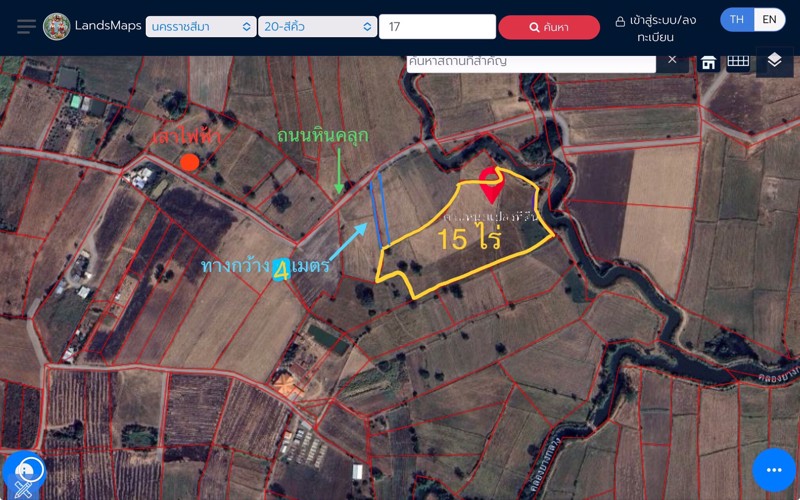Open the blue three-dots more menu
This screenshot has width=800, height=500.
pyautogui.click(x=773, y=469)
